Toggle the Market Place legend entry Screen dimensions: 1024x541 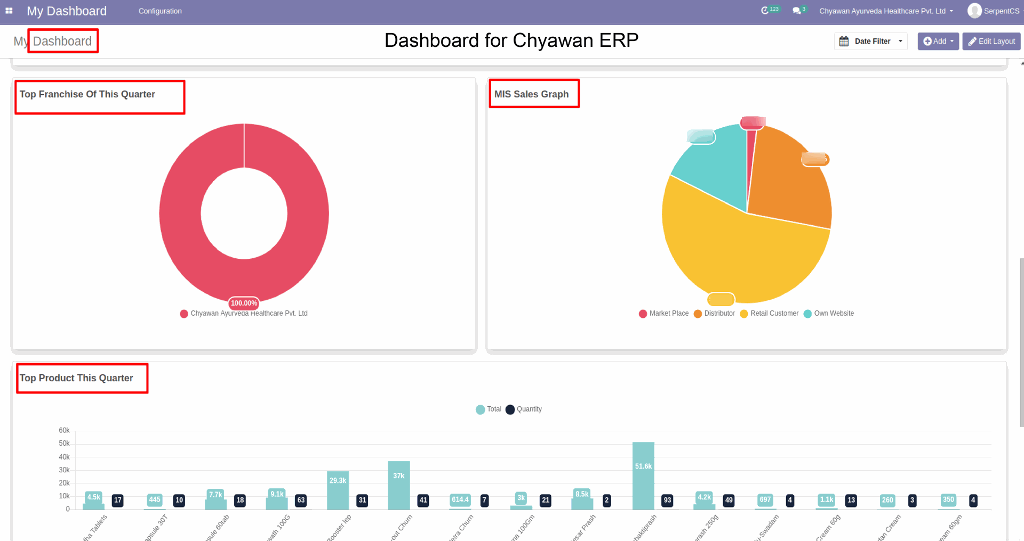pyautogui.click(x=664, y=314)
